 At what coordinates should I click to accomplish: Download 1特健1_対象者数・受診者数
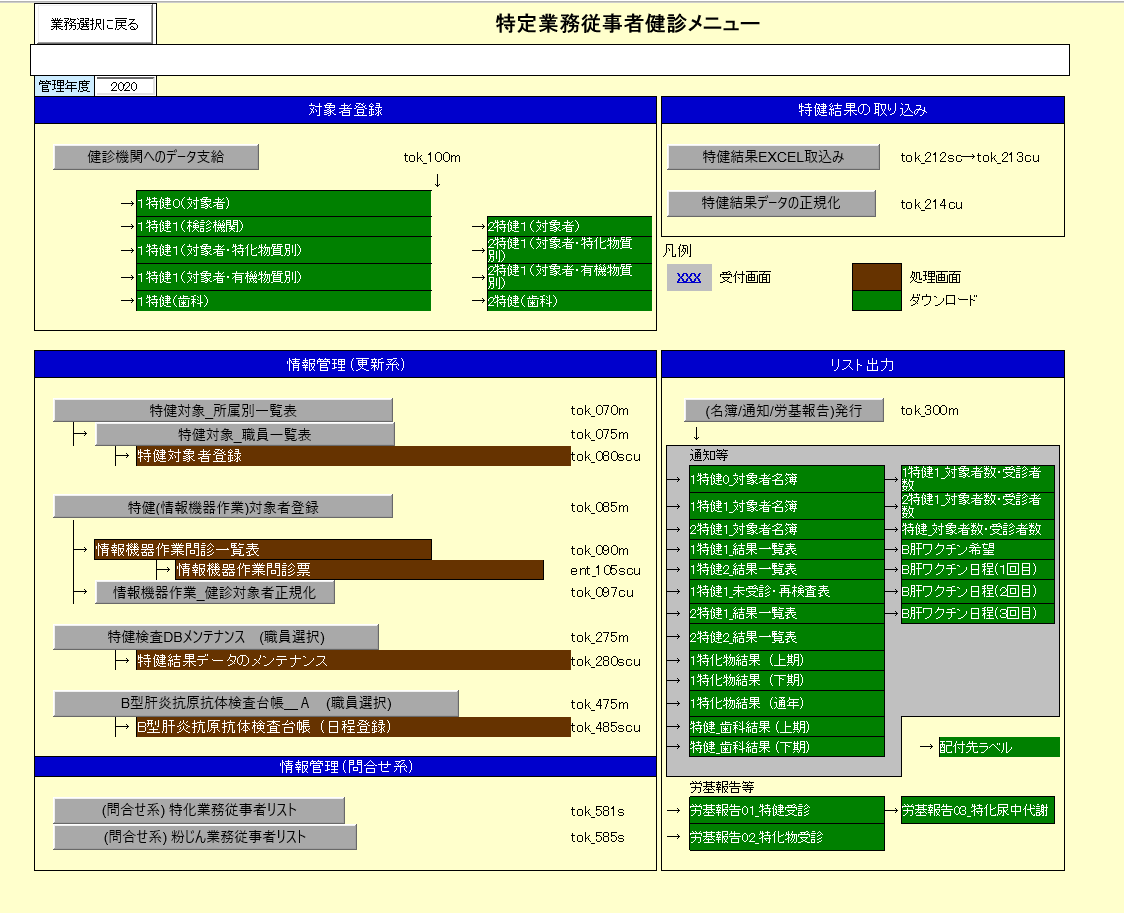pyautogui.click(x=978, y=479)
